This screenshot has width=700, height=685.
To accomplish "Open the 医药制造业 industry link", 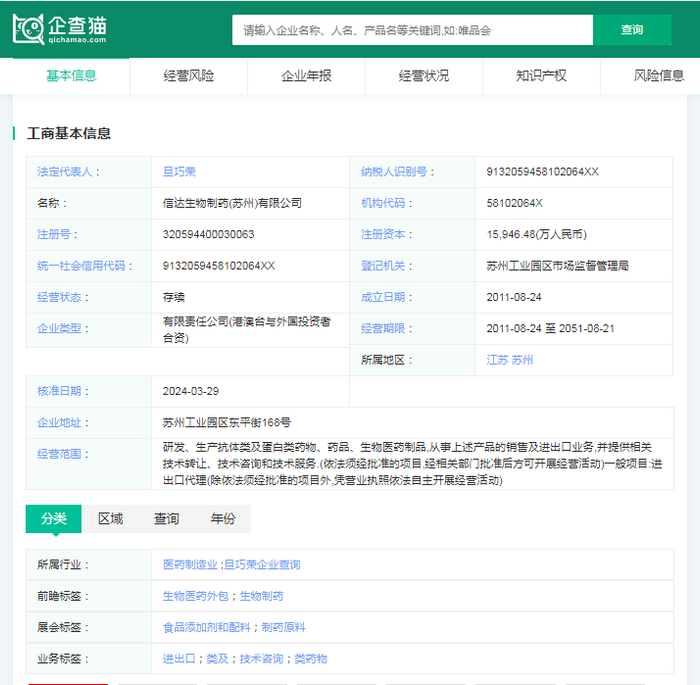I will 189,565.
